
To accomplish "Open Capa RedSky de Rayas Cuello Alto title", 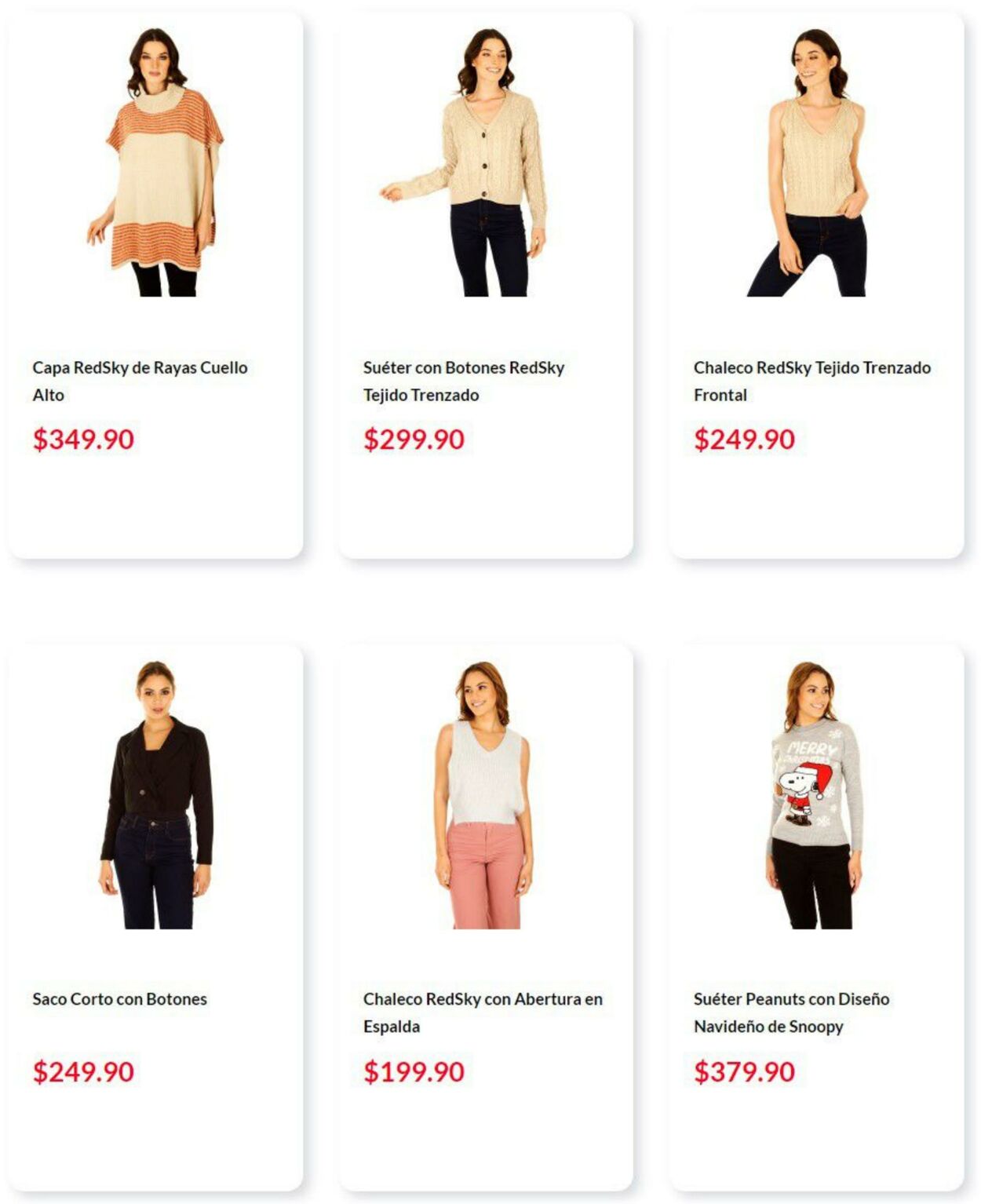I will 140,381.
